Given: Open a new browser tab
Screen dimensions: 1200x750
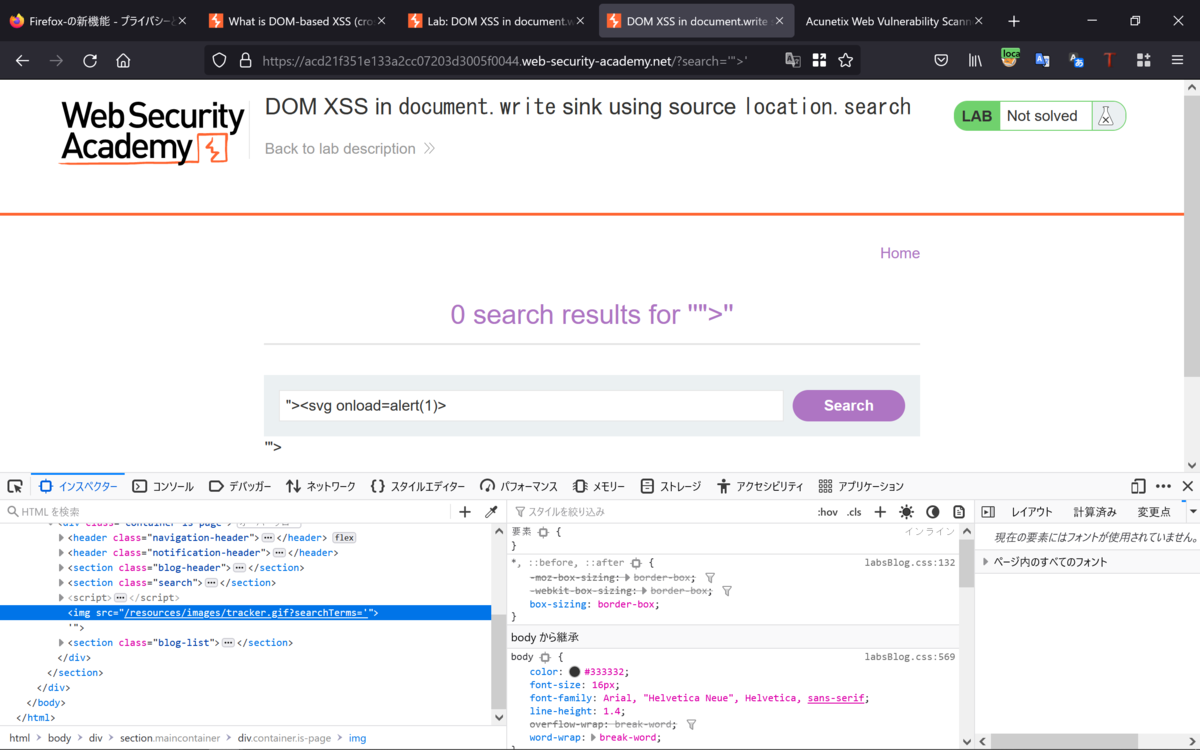Looking at the screenshot, I should tap(1014, 21).
